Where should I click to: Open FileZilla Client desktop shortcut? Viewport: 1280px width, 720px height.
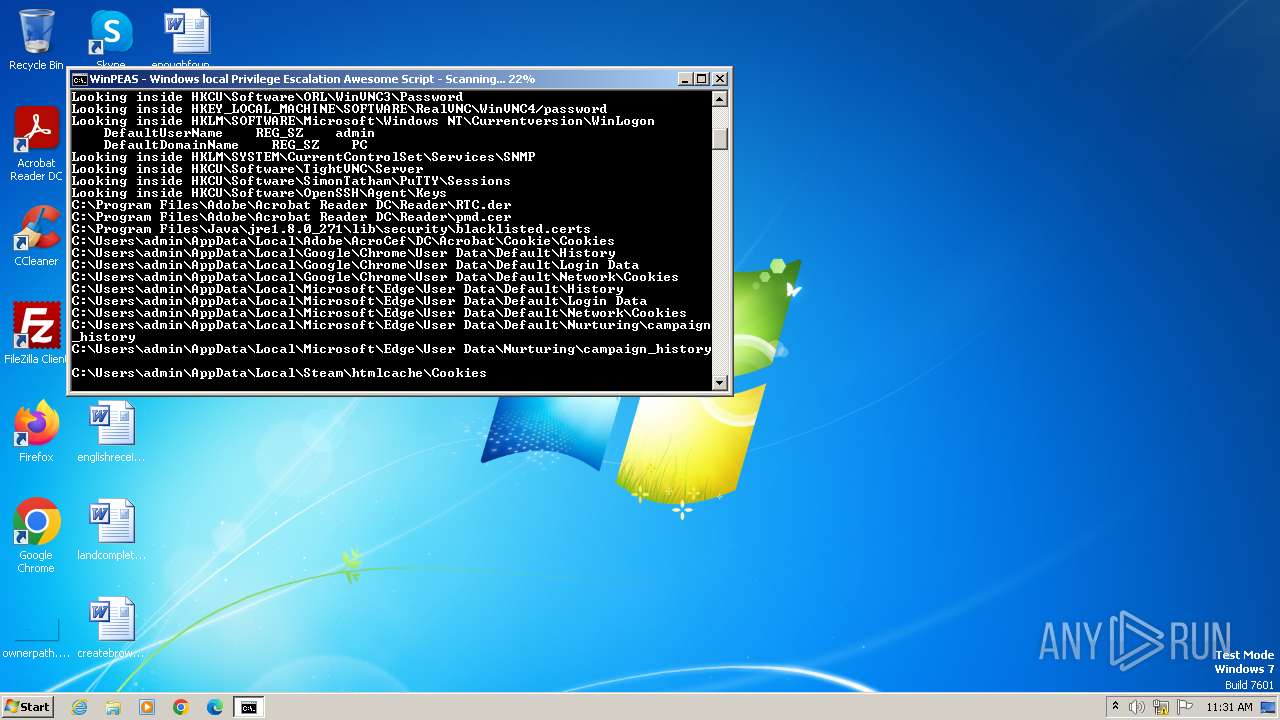36,333
